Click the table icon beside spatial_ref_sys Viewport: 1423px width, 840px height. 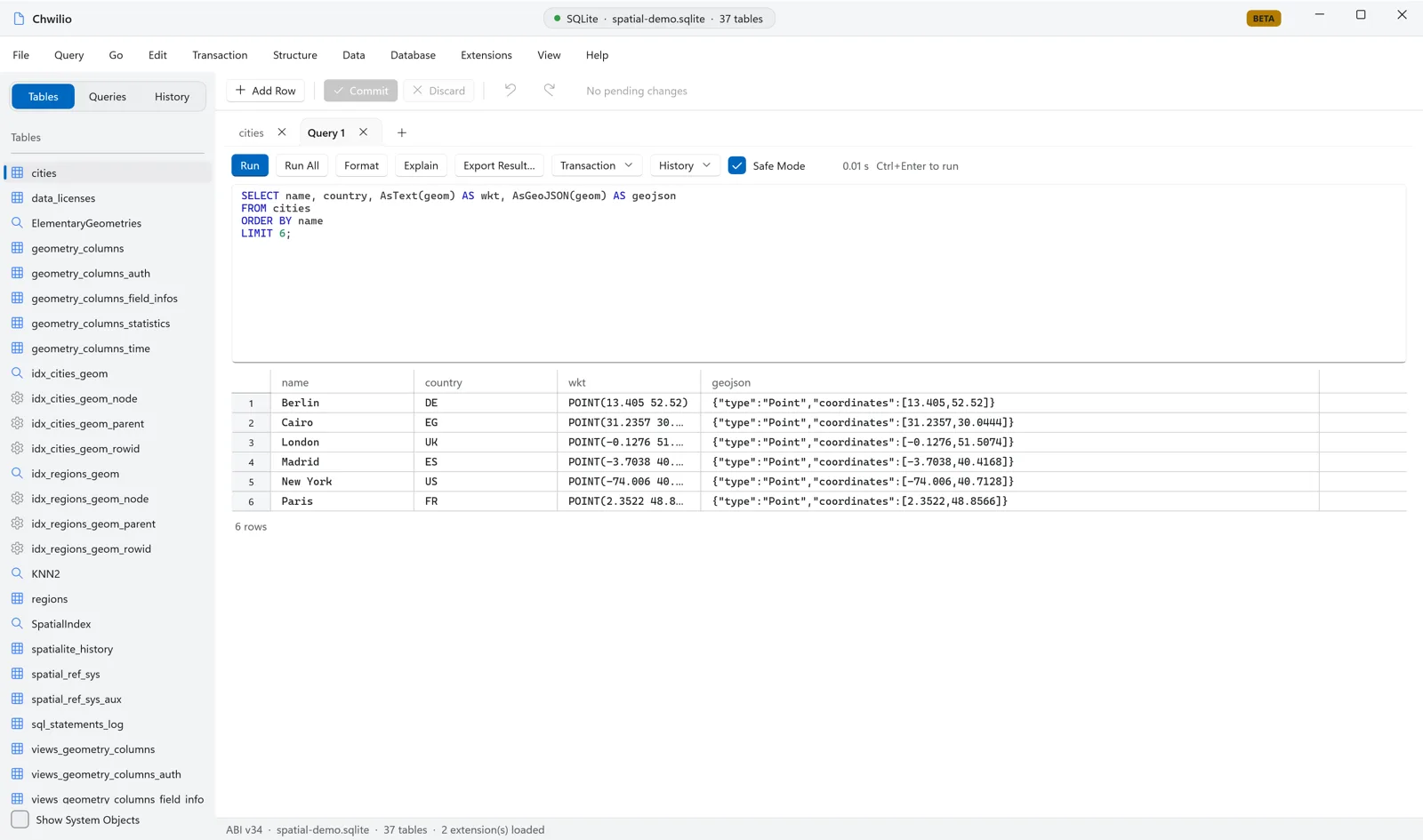coord(17,674)
